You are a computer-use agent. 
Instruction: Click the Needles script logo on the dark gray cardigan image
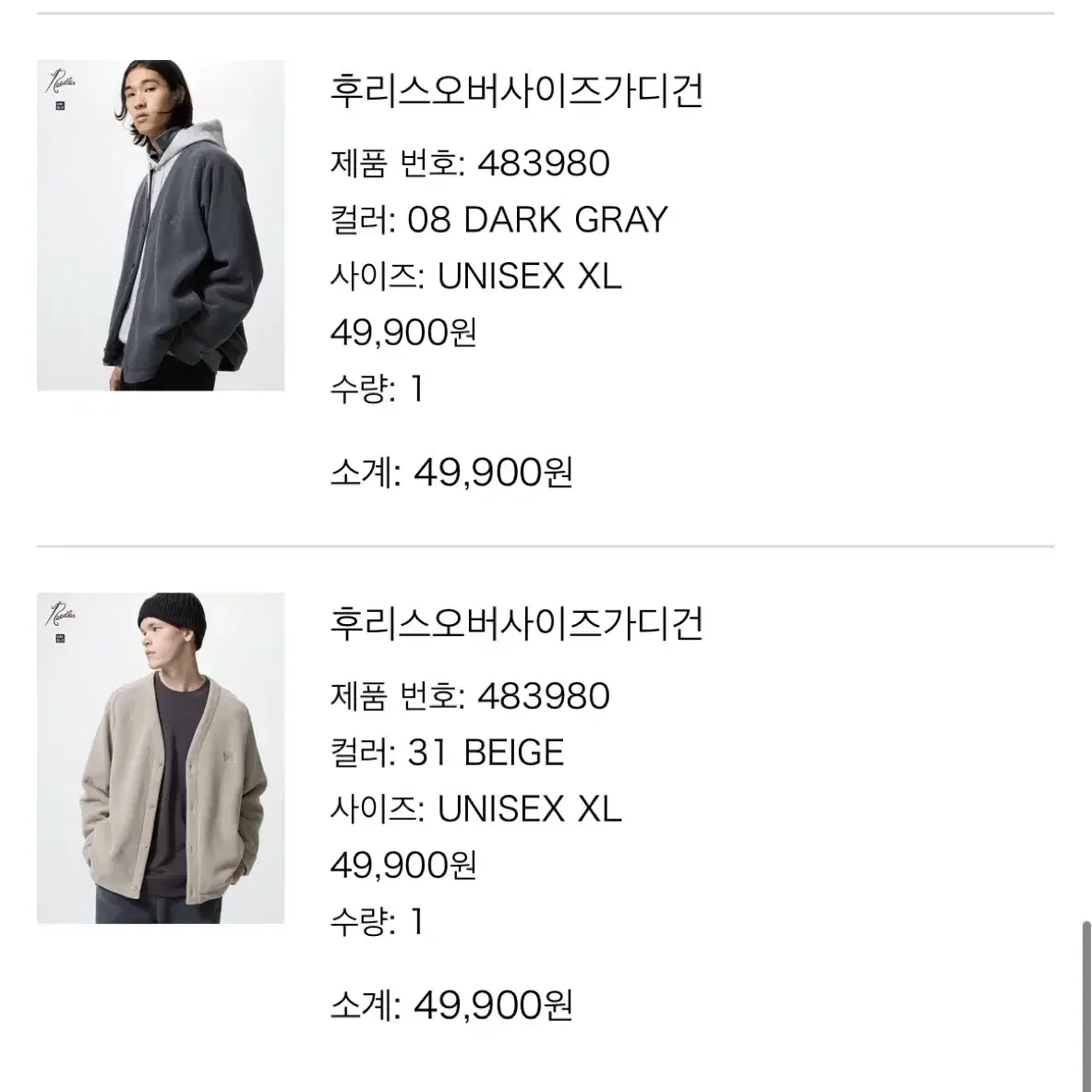[63, 83]
